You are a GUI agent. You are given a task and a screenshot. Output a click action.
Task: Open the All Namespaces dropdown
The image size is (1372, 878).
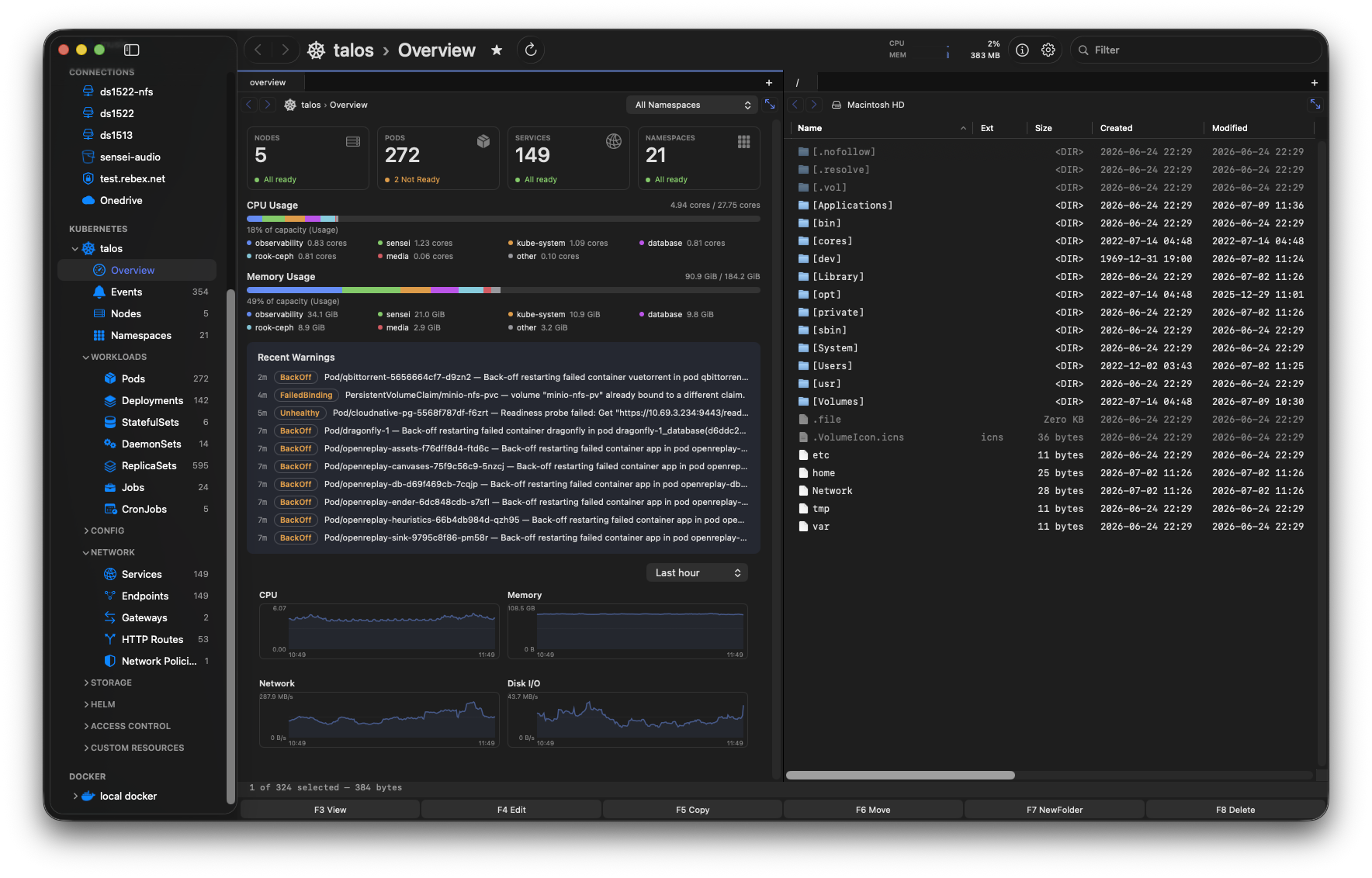(692, 105)
